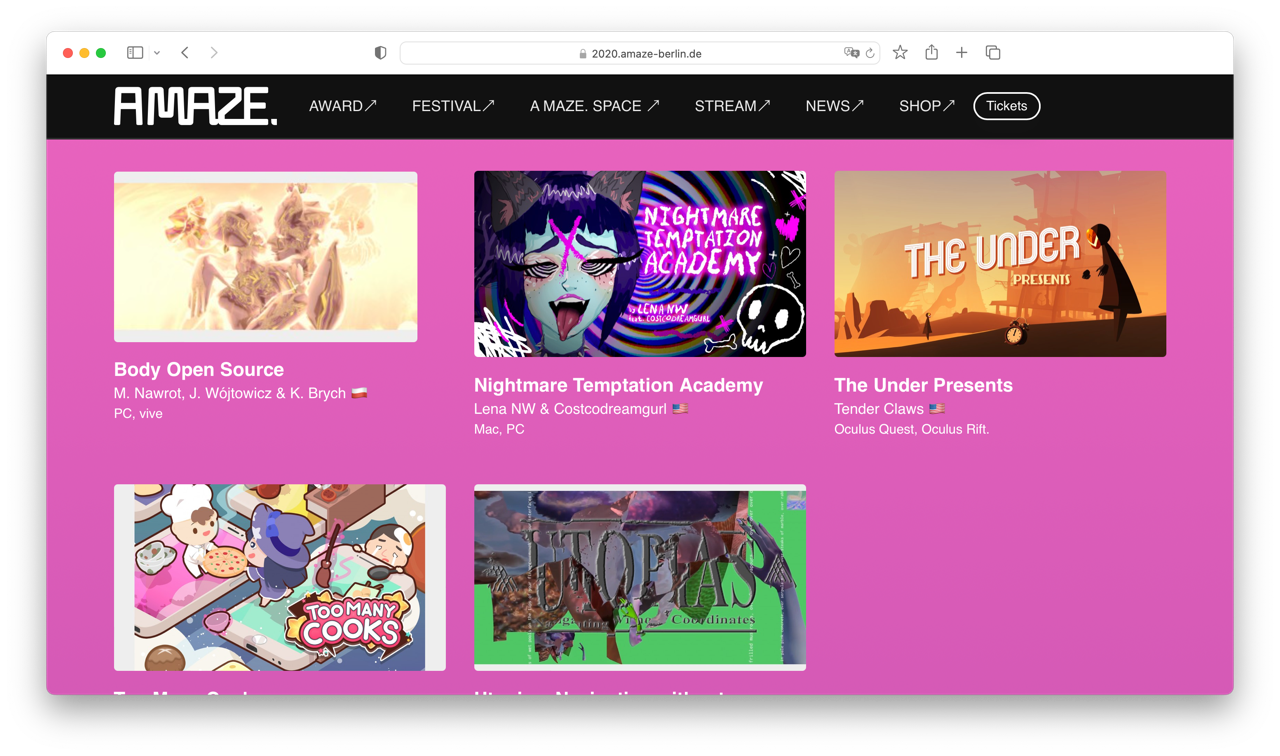Bookmark the page with the star icon

[900, 53]
